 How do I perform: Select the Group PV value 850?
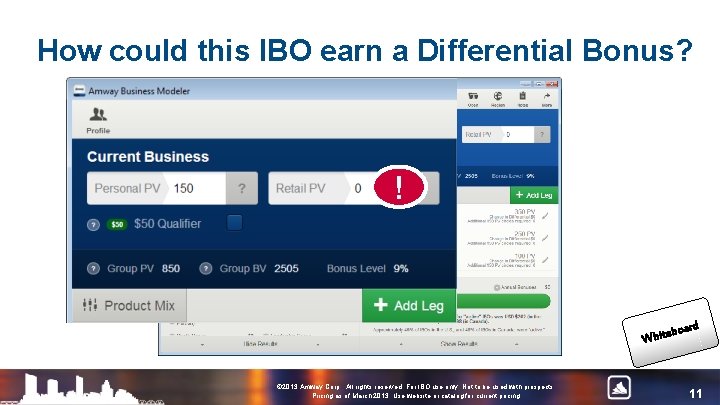(x=171, y=269)
